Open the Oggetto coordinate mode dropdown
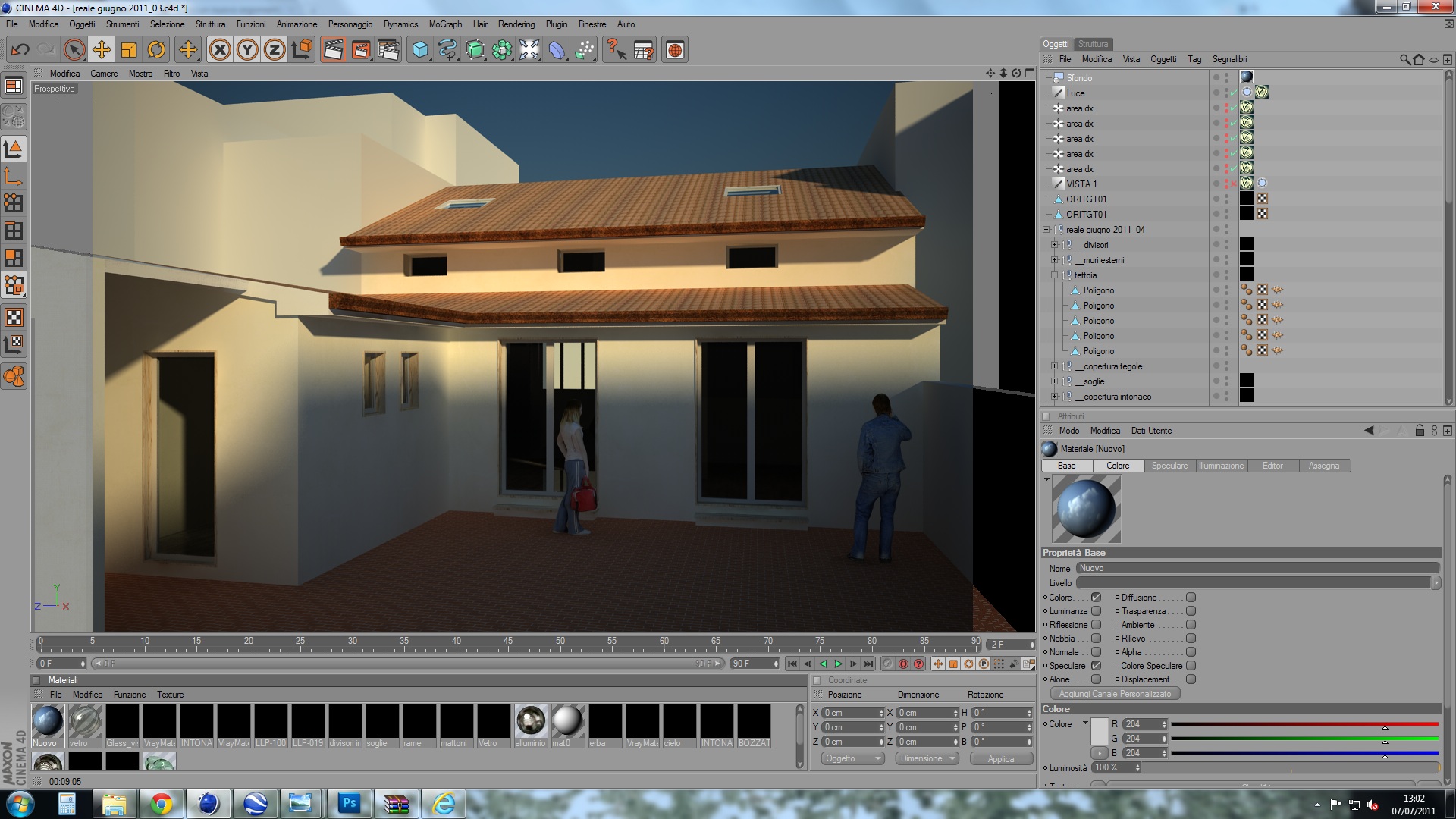The width and height of the screenshot is (1456, 819). pos(852,758)
